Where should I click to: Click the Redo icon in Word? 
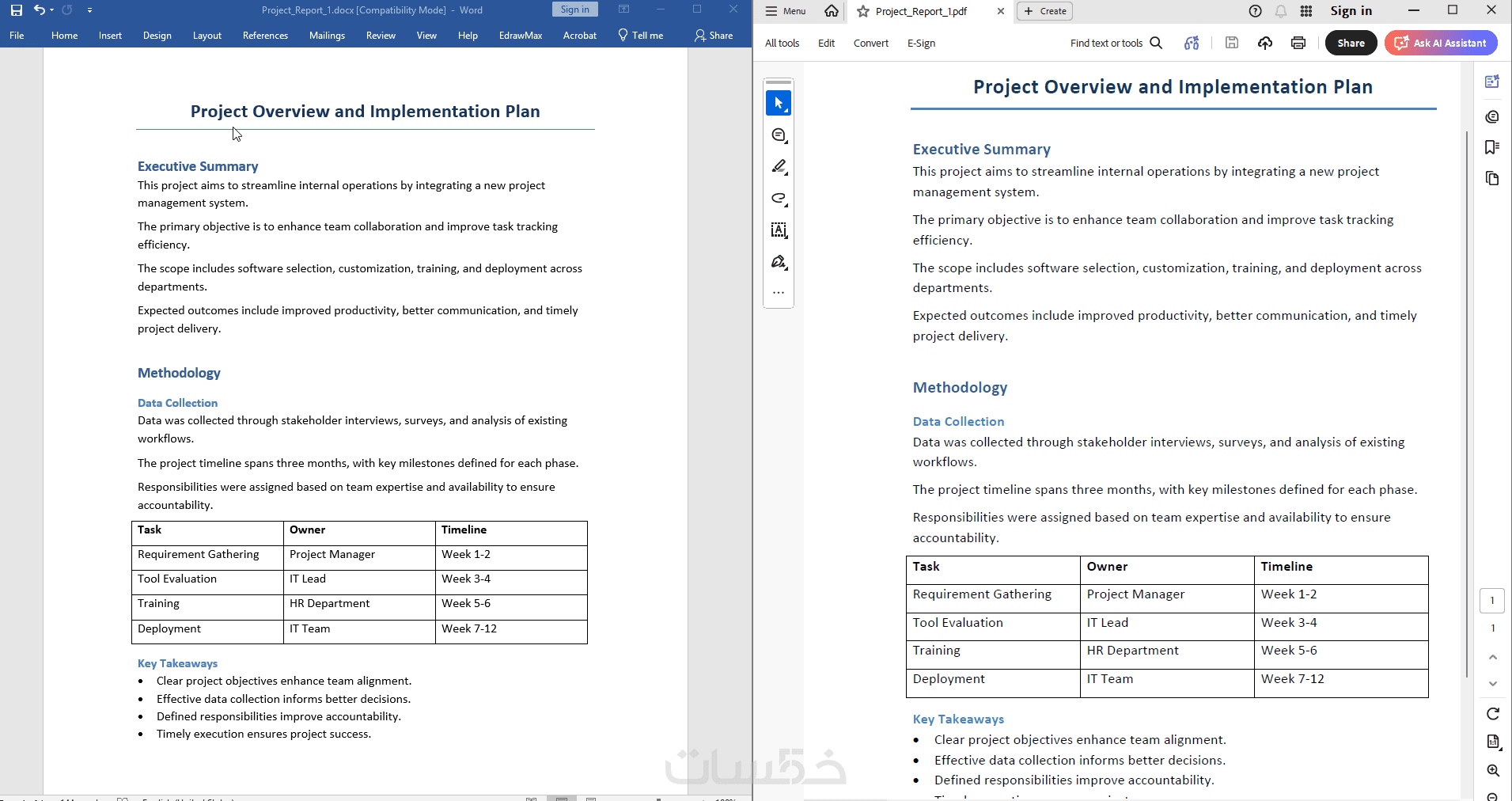(67, 10)
